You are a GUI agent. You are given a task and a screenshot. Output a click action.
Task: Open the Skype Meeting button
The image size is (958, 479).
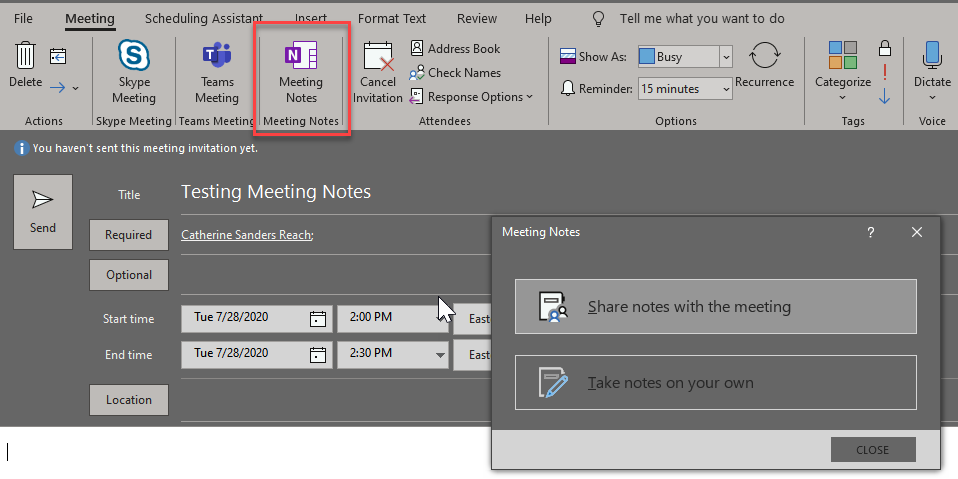[134, 72]
